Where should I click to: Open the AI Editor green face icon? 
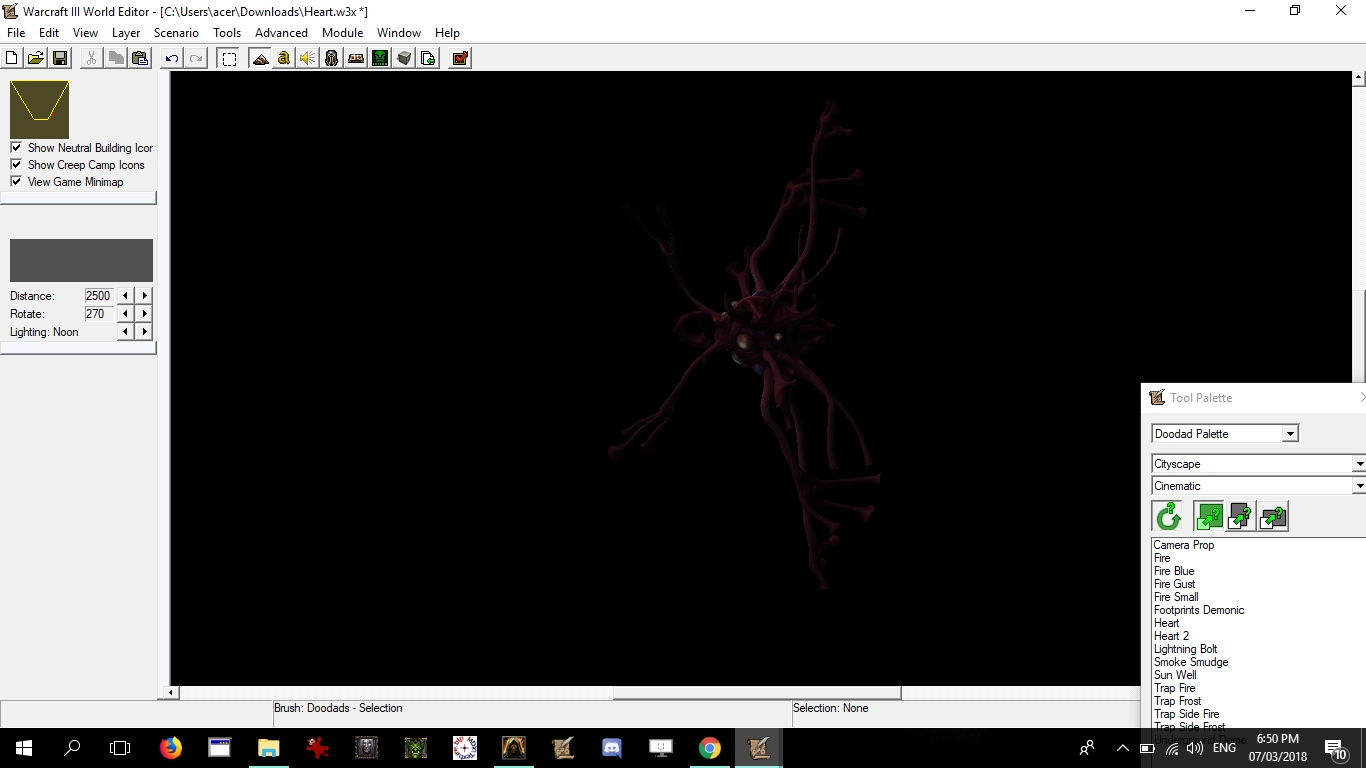(380, 58)
